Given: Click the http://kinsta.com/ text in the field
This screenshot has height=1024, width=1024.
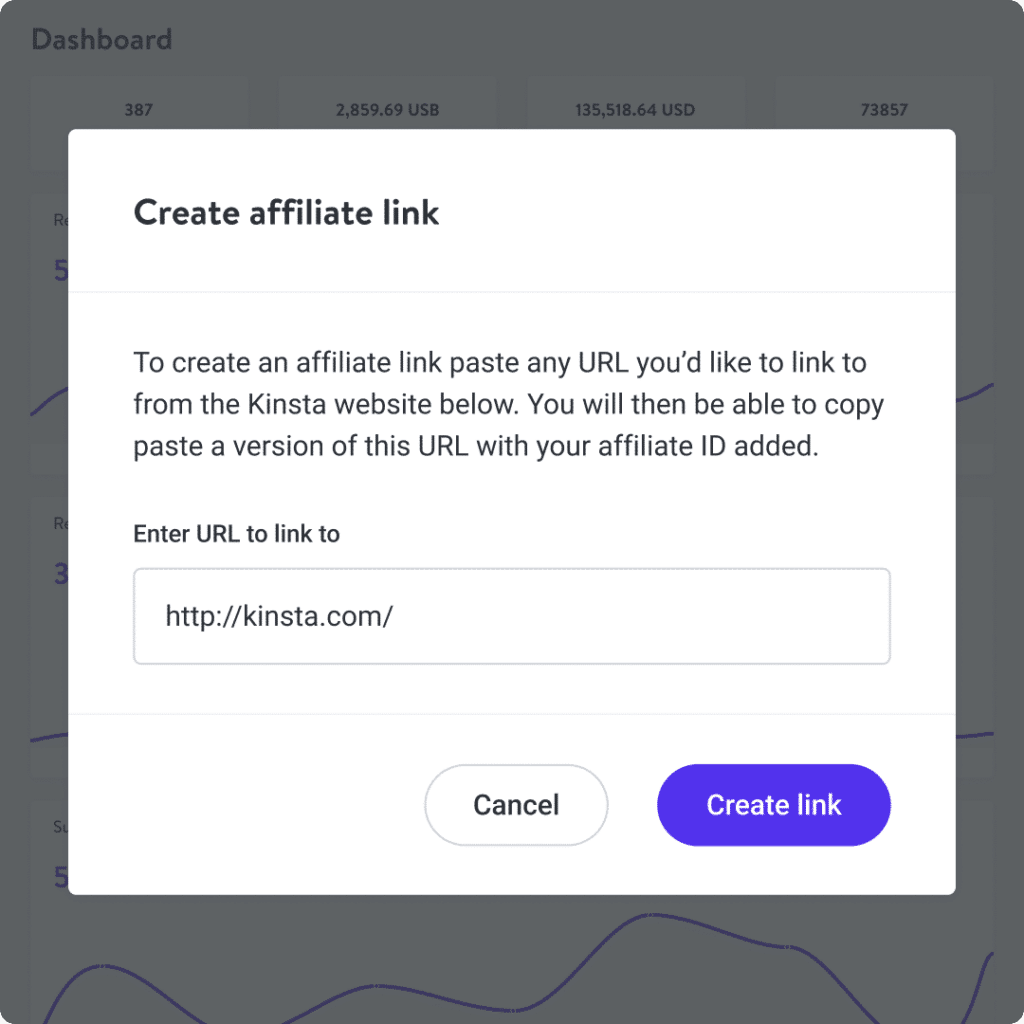Looking at the screenshot, I should [x=279, y=616].
